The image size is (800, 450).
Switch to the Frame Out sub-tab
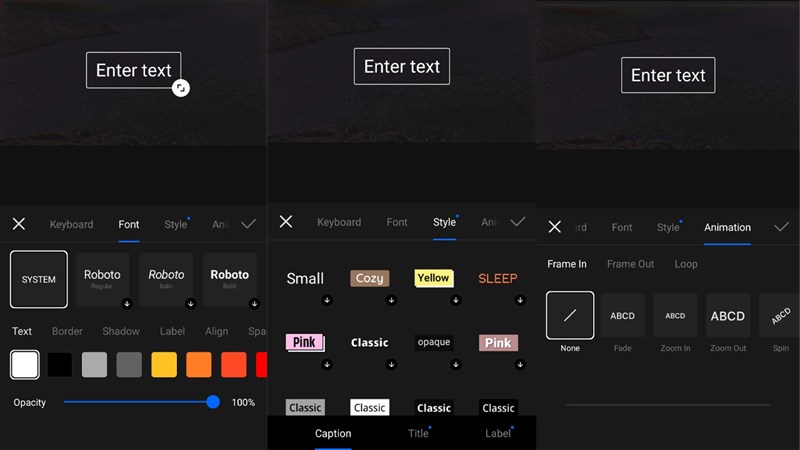coord(630,264)
